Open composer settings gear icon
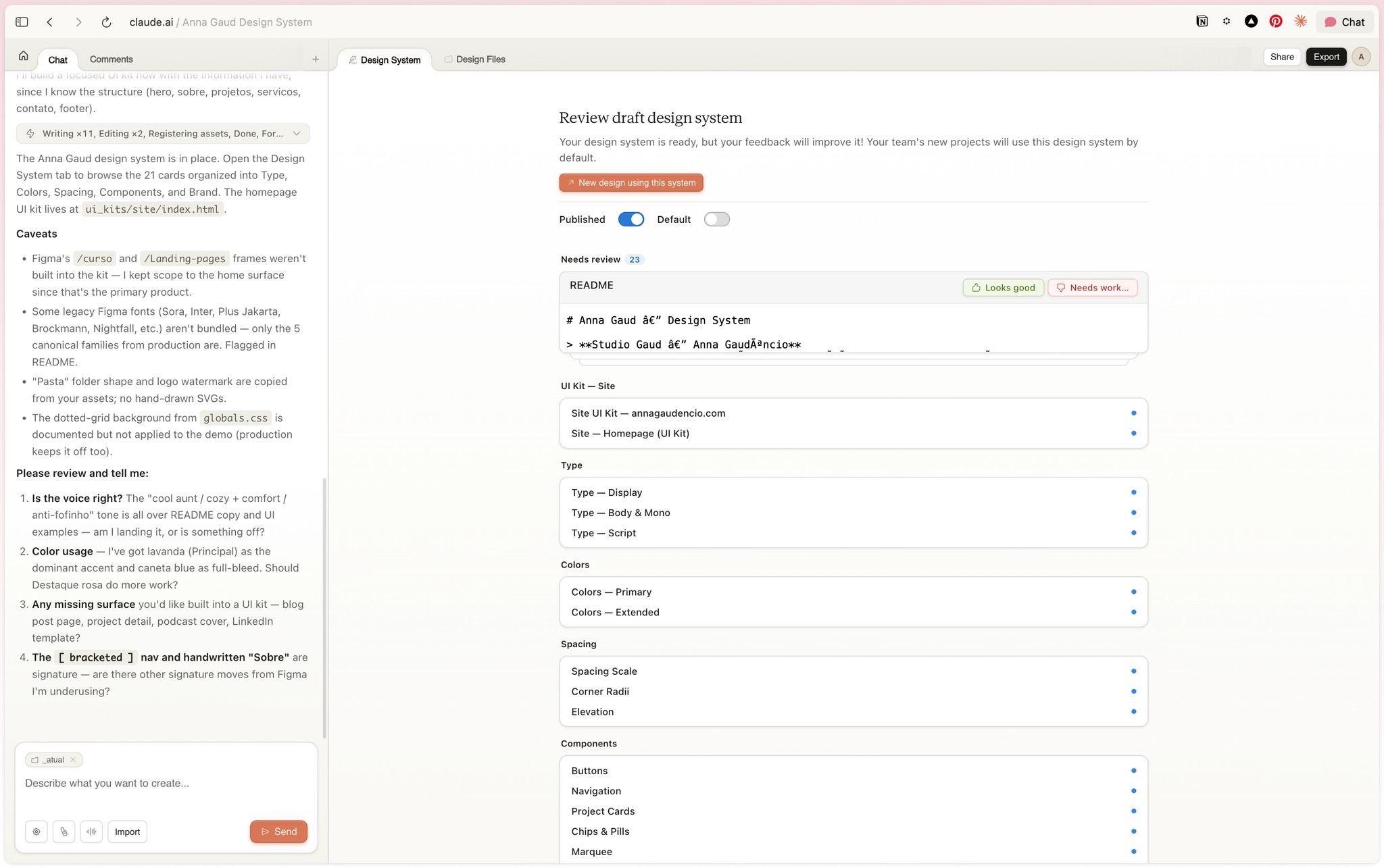 36,832
